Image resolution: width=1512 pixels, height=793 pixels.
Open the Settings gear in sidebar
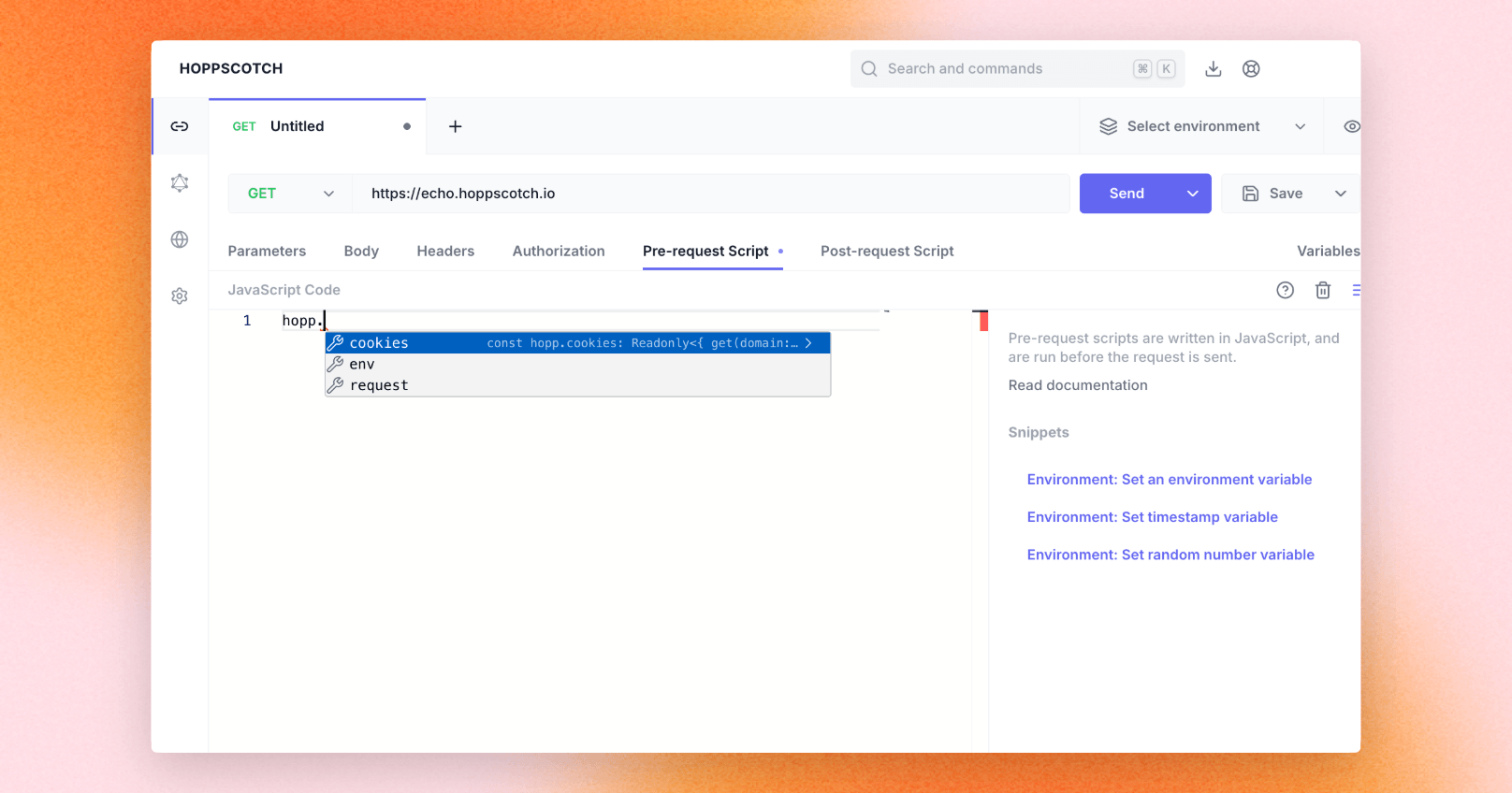180,296
